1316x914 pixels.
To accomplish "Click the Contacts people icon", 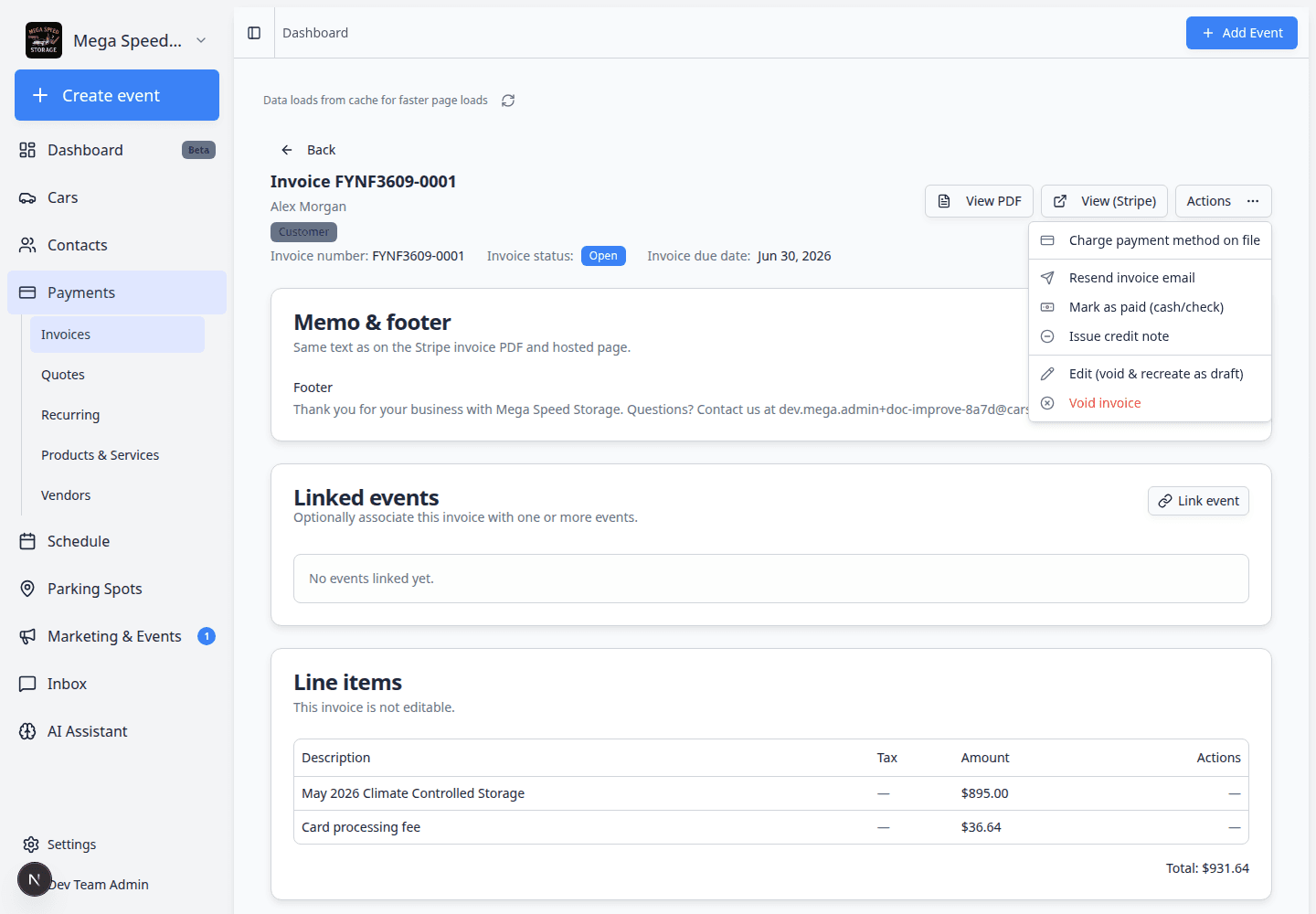I will pyautogui.click(x=27, y=245).
